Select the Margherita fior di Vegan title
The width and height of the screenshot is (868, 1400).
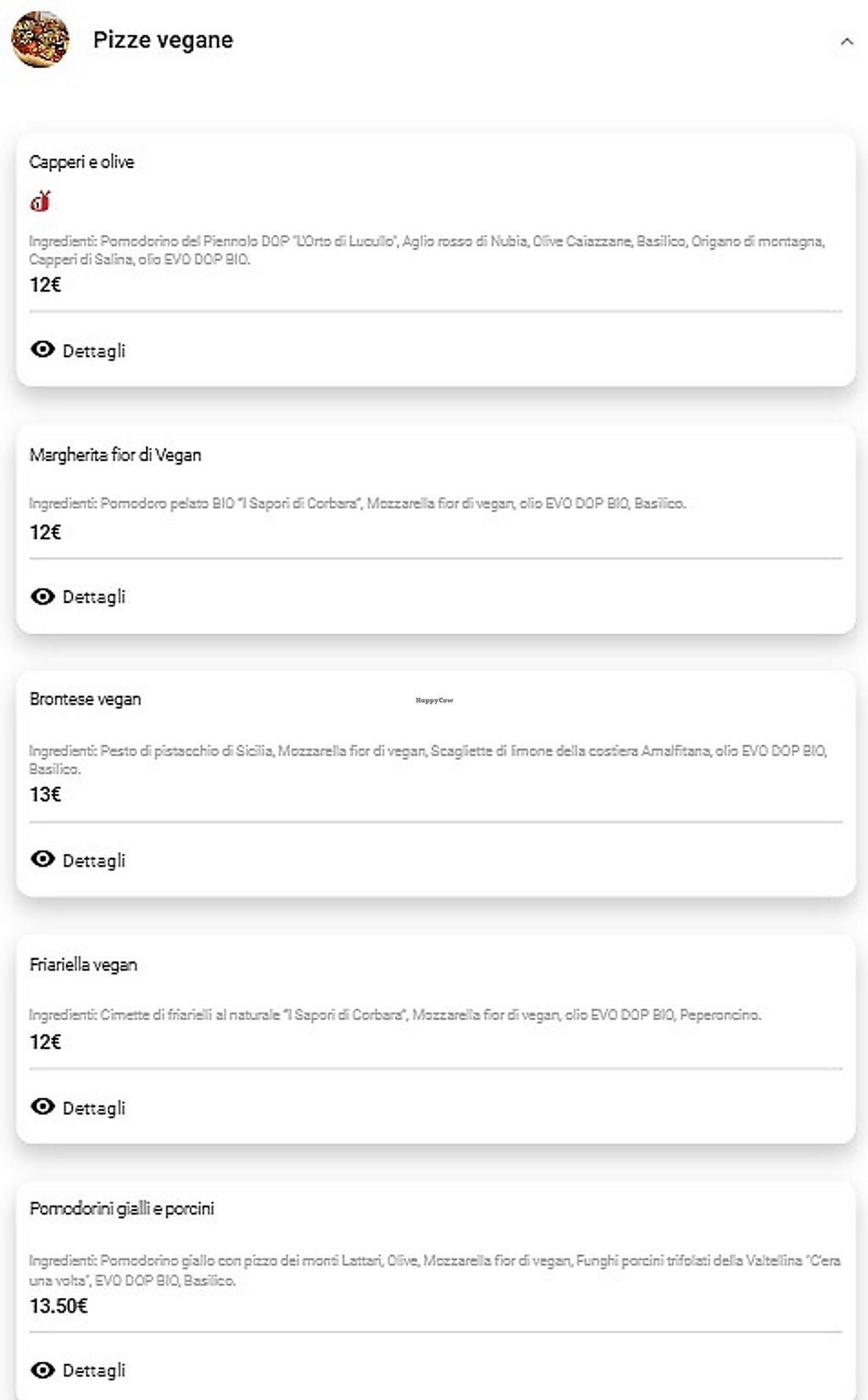tap(115, 455)
